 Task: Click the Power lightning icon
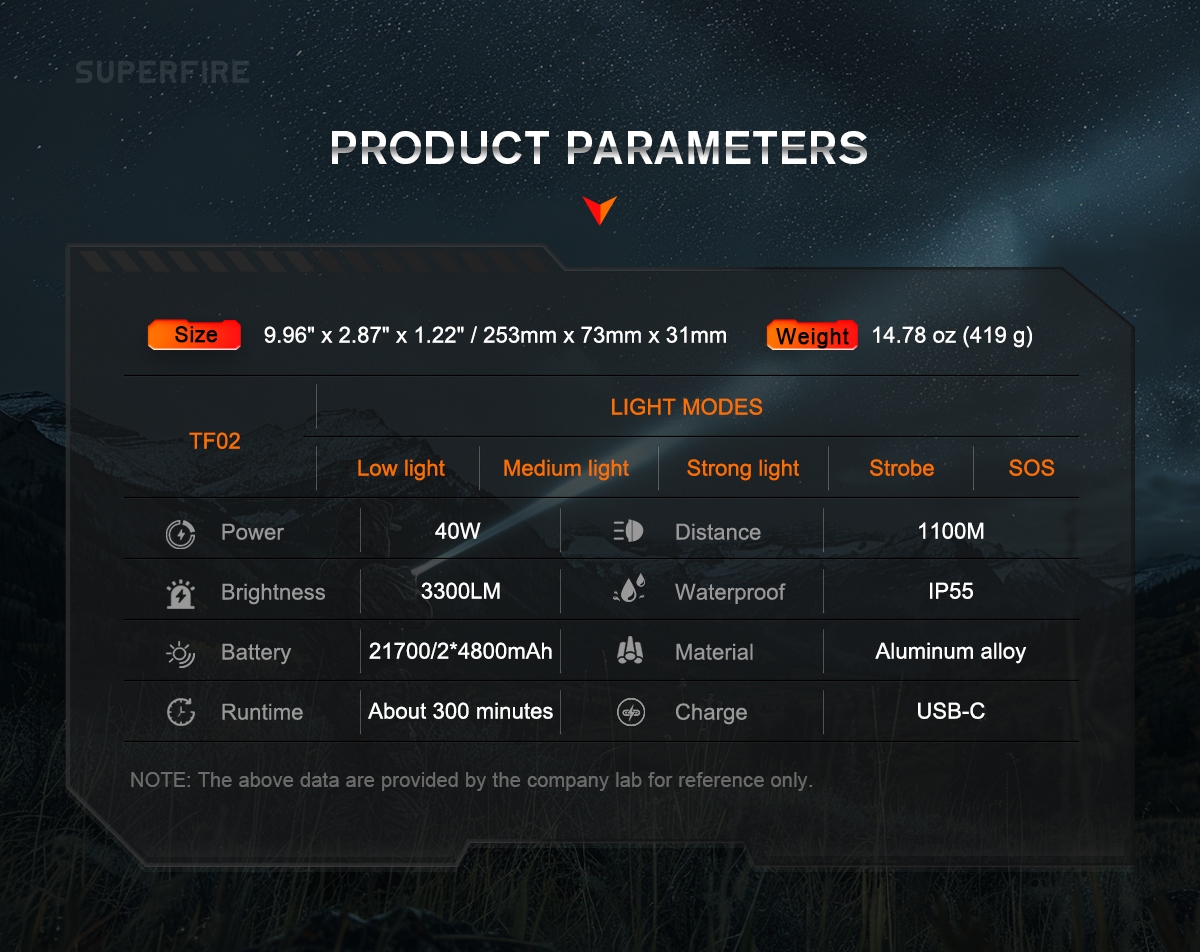(180, 533)
